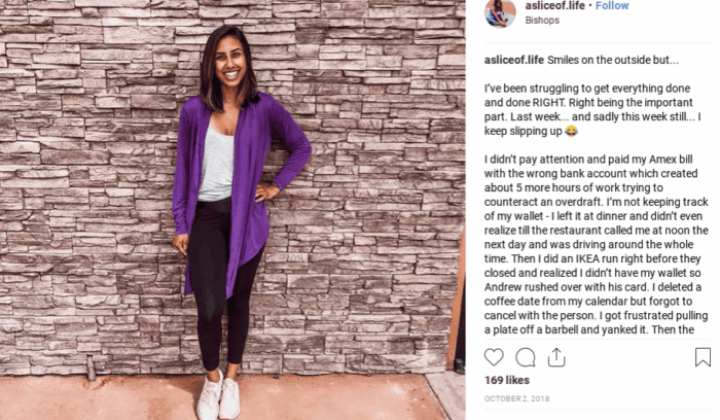Share the post via the share icon
The image size is (720, 420).
coord(556,357)
